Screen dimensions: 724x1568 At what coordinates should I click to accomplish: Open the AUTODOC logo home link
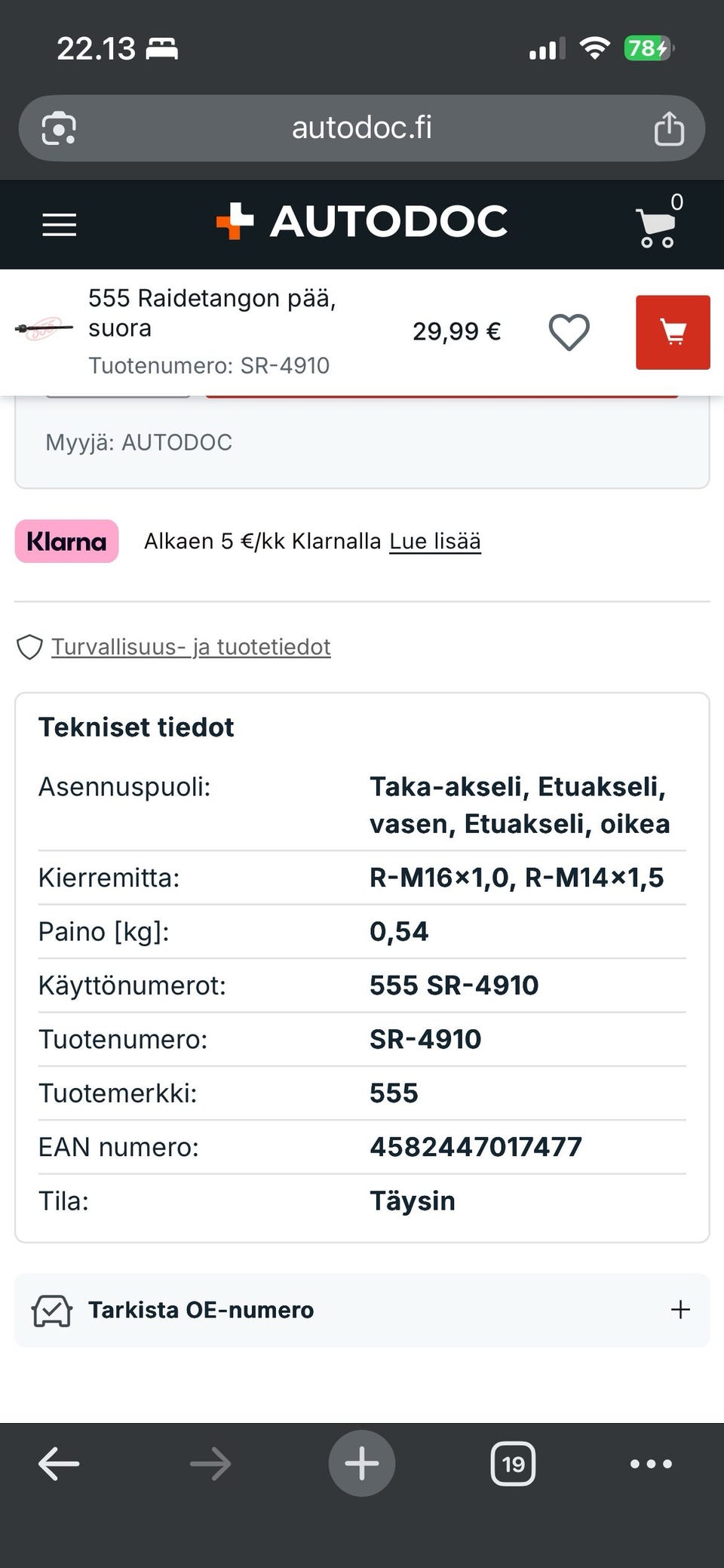[362, 222]
